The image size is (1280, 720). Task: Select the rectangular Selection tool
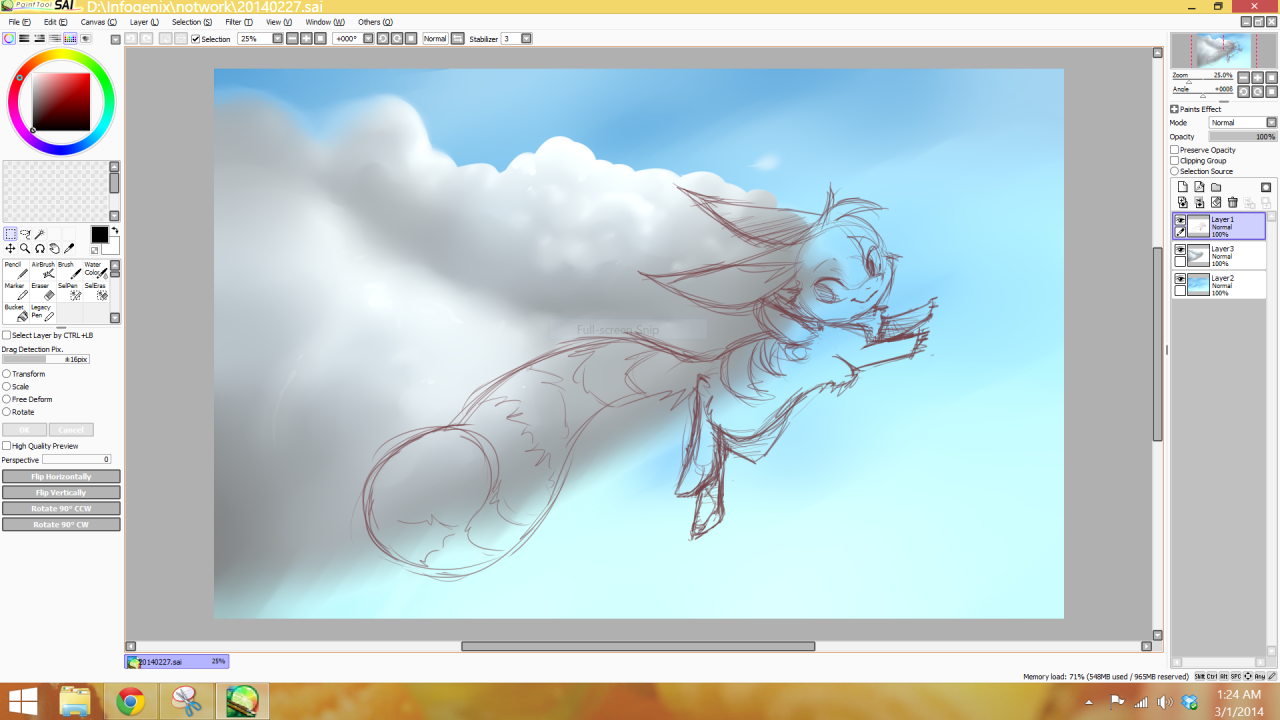click(x=10, y=234)
